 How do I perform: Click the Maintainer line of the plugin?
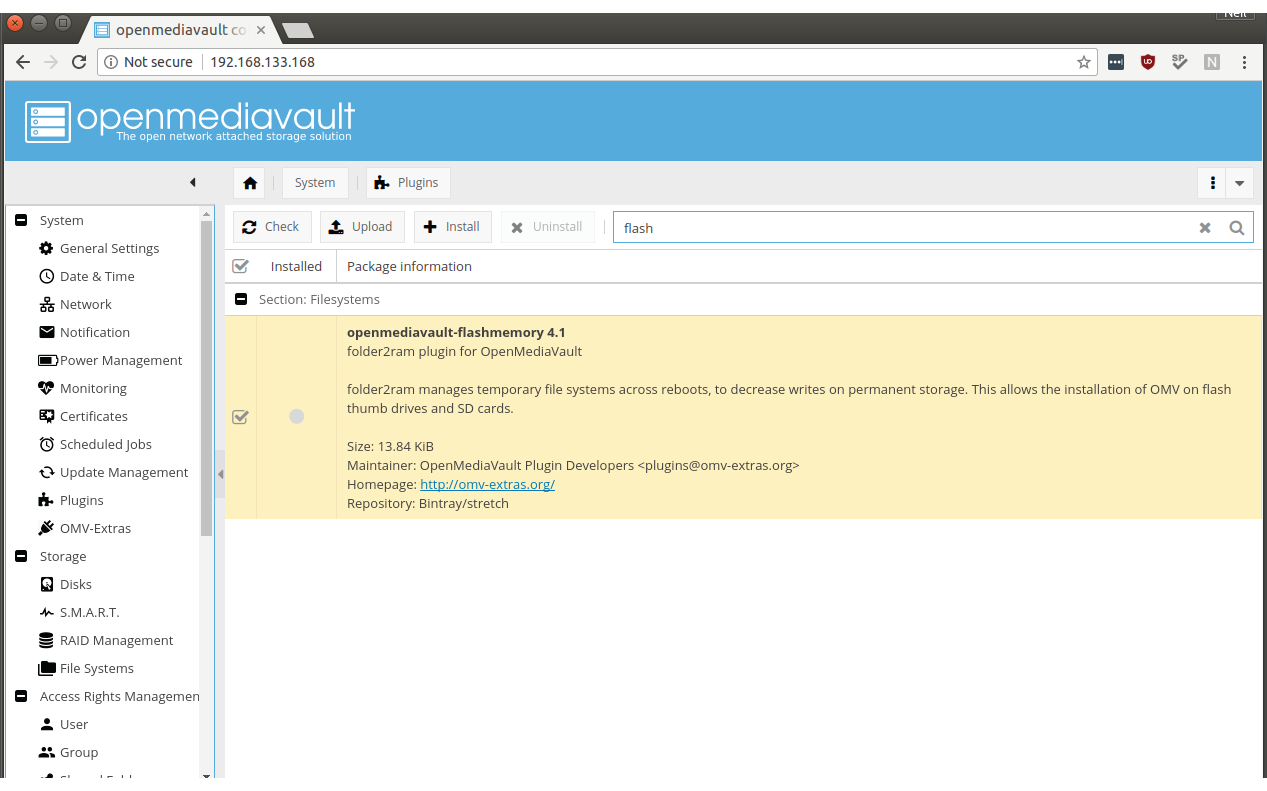click(573, 465)
